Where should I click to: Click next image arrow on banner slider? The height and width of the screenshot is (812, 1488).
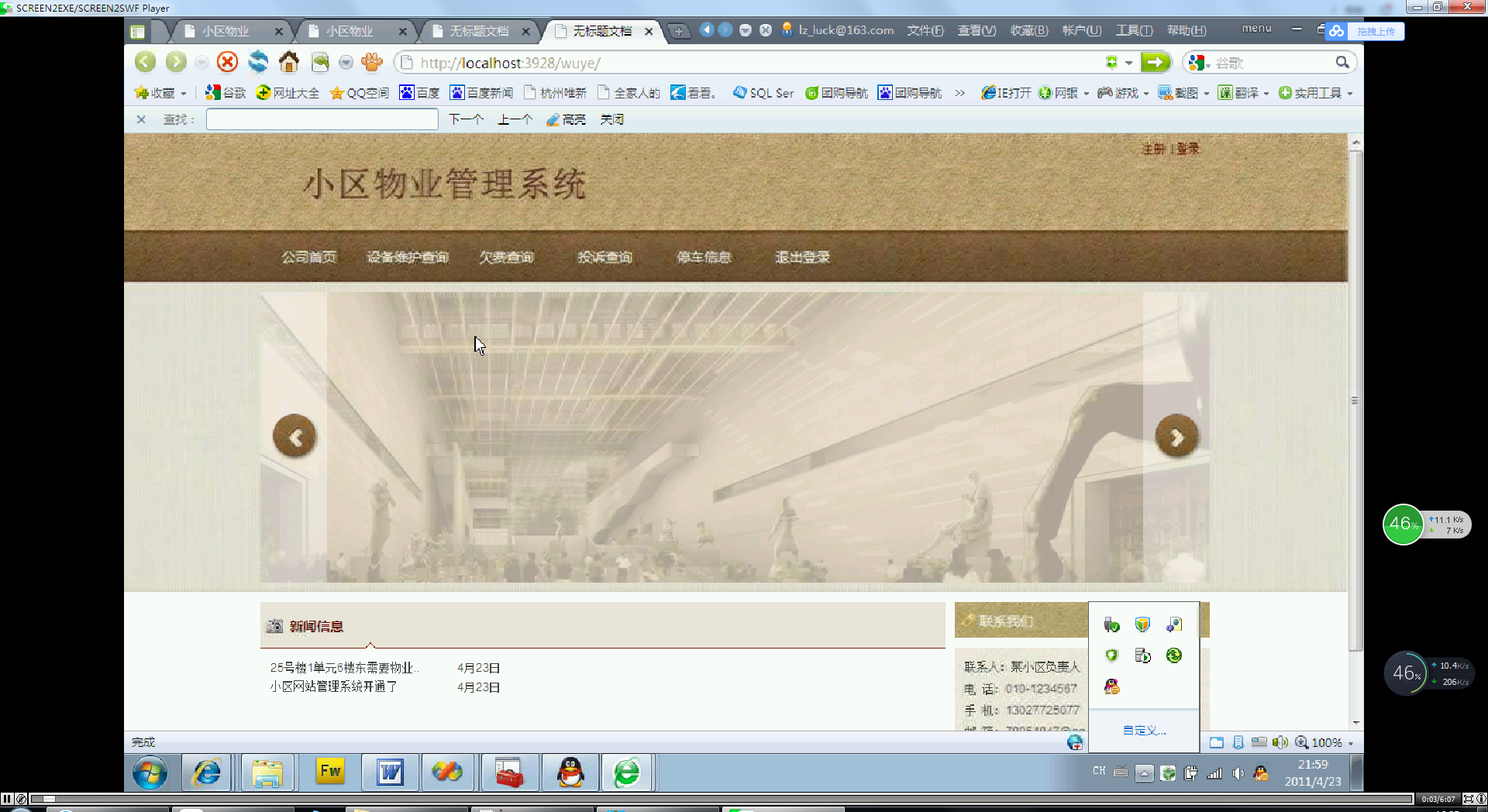point(1176,436)
